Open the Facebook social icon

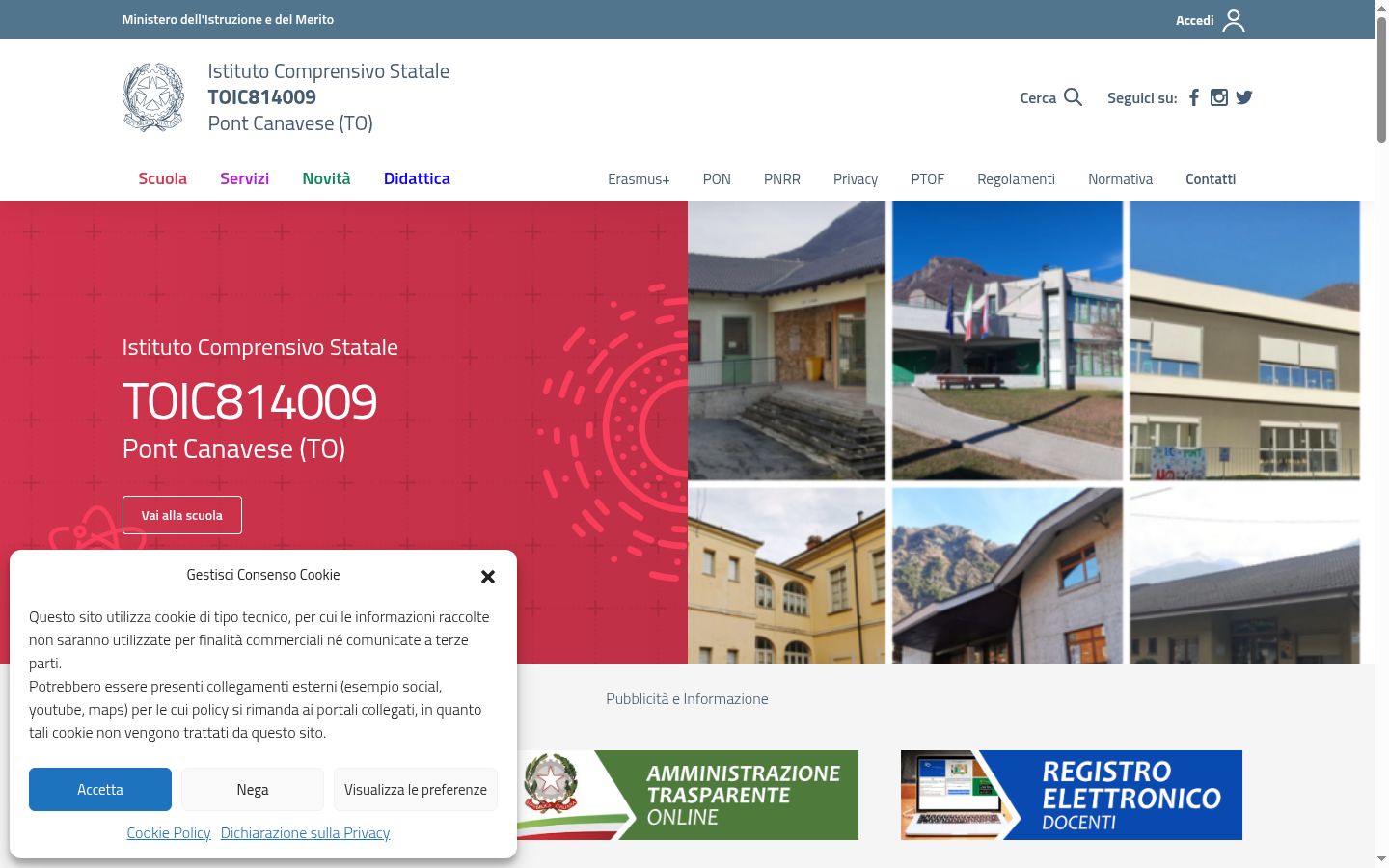tap(1194, 97)
